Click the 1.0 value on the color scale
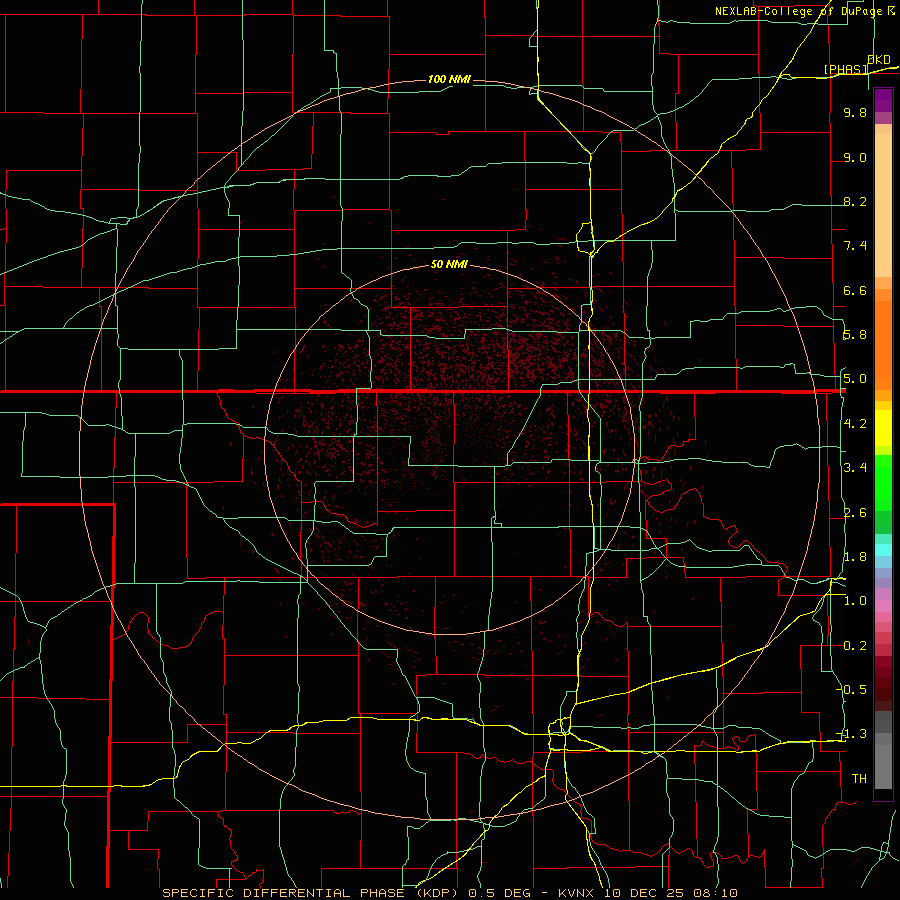900x900 pixels. click(855, 601)
